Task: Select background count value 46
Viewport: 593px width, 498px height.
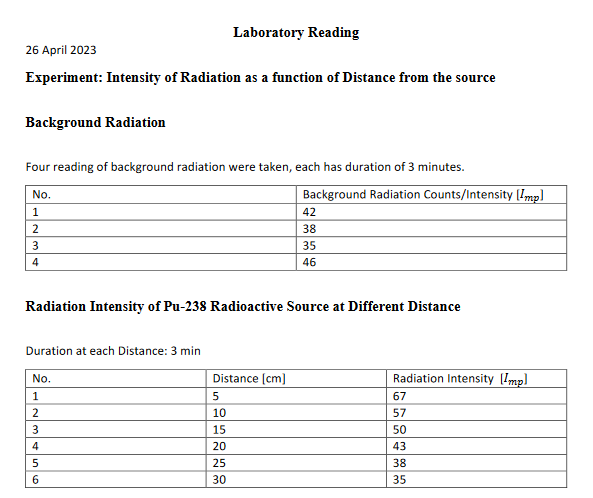Action: (432, 262)
